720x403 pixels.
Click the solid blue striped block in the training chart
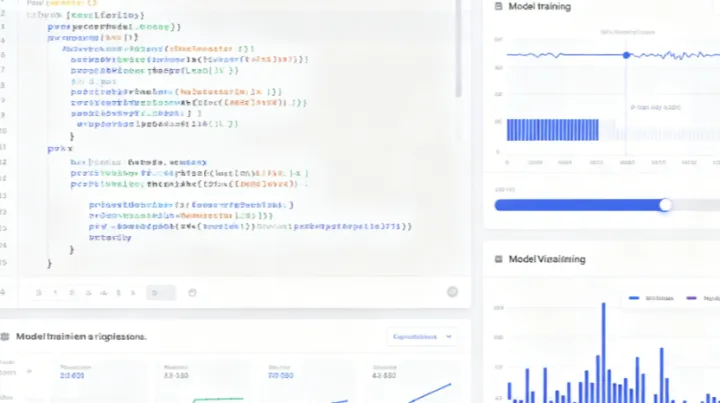(552, 129)
